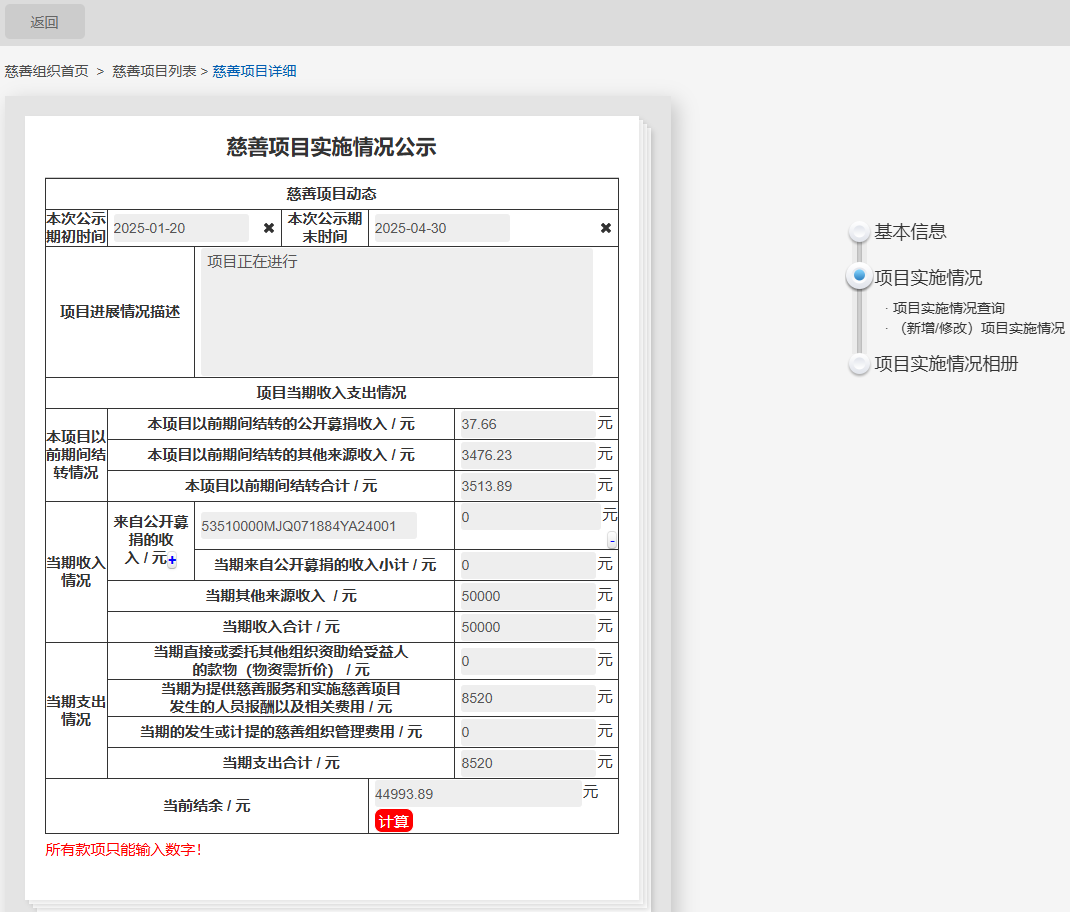The width and height of the screenshot is (1070, 912).
Task: Clear the 本次公示期初时间 date with the X icon
Action: [269, 228]
